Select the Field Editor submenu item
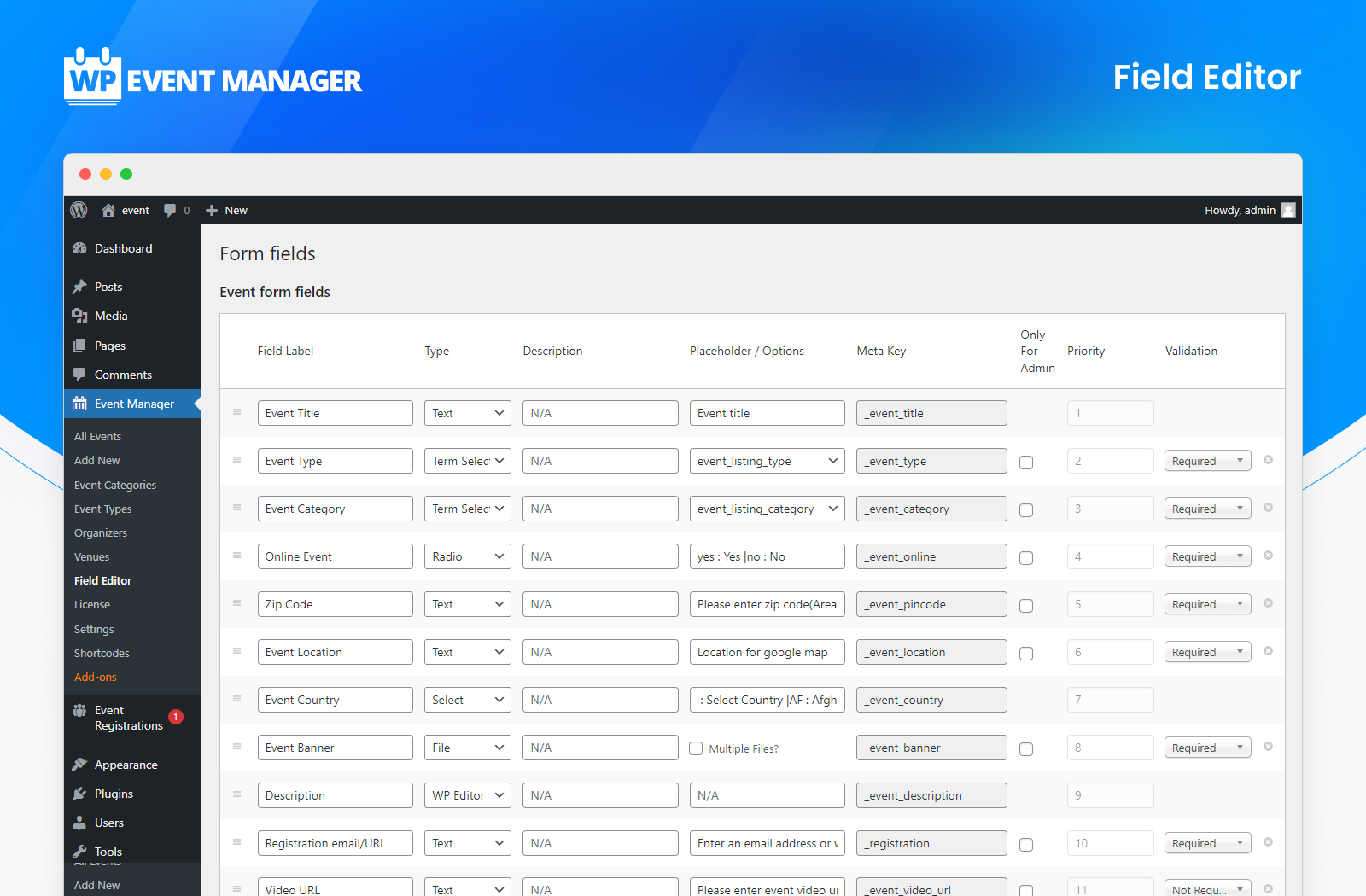The image size is (1366, 896). tap(102, 580)
